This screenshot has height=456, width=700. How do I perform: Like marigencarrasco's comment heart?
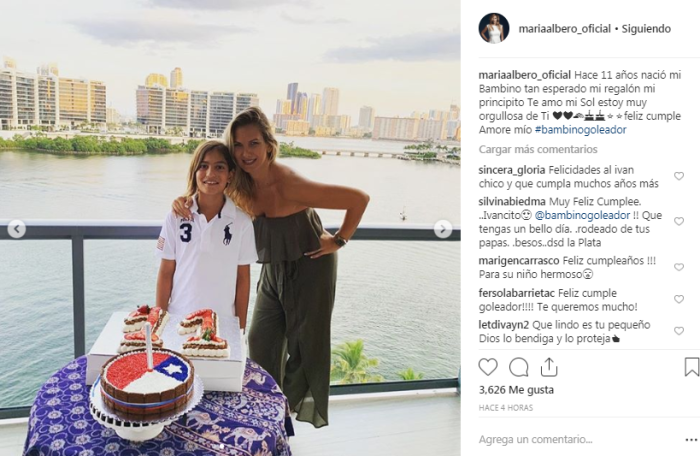point(679,267)
